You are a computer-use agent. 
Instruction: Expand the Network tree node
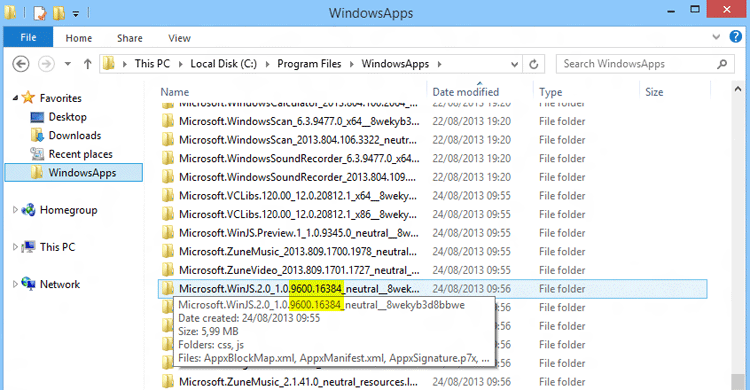coord(15,284)
